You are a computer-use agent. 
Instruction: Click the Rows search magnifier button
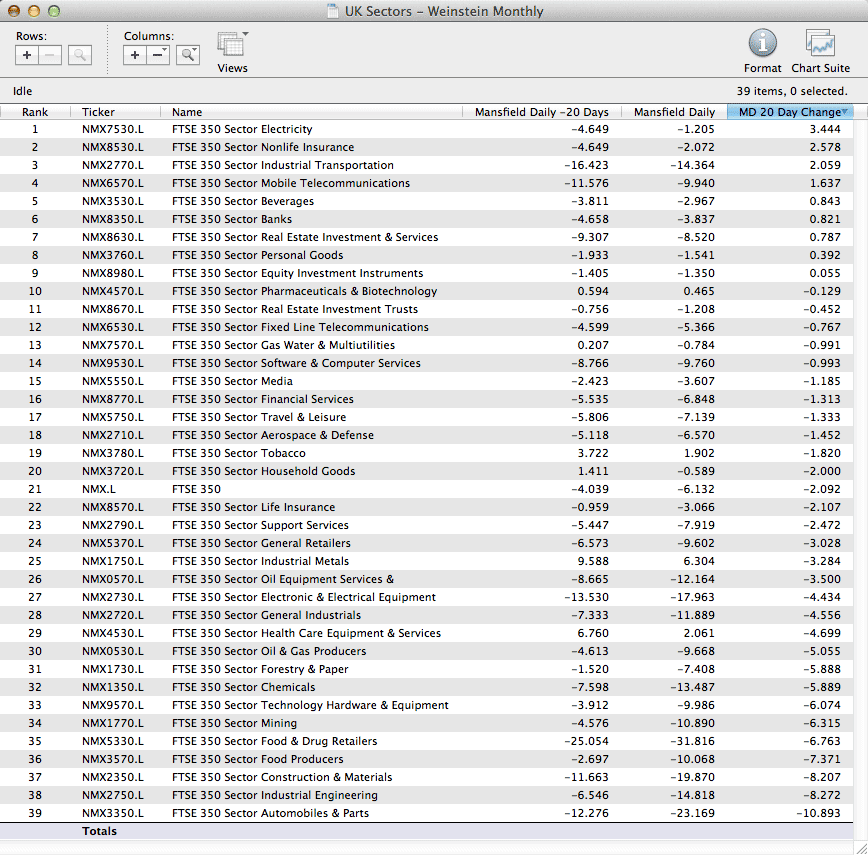pyautogui.click(x=80, y=55)
